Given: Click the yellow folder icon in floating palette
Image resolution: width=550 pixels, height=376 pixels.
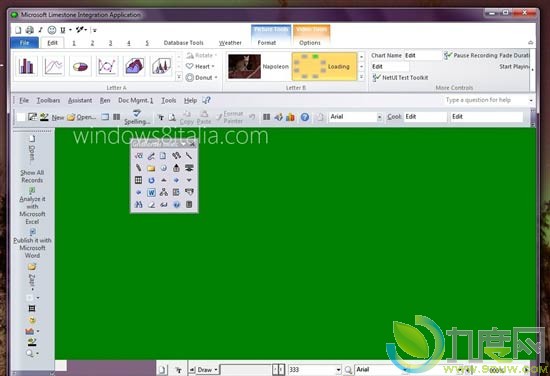Looking at the screenshot, I should pyautogui.click(x=151, y=168).
